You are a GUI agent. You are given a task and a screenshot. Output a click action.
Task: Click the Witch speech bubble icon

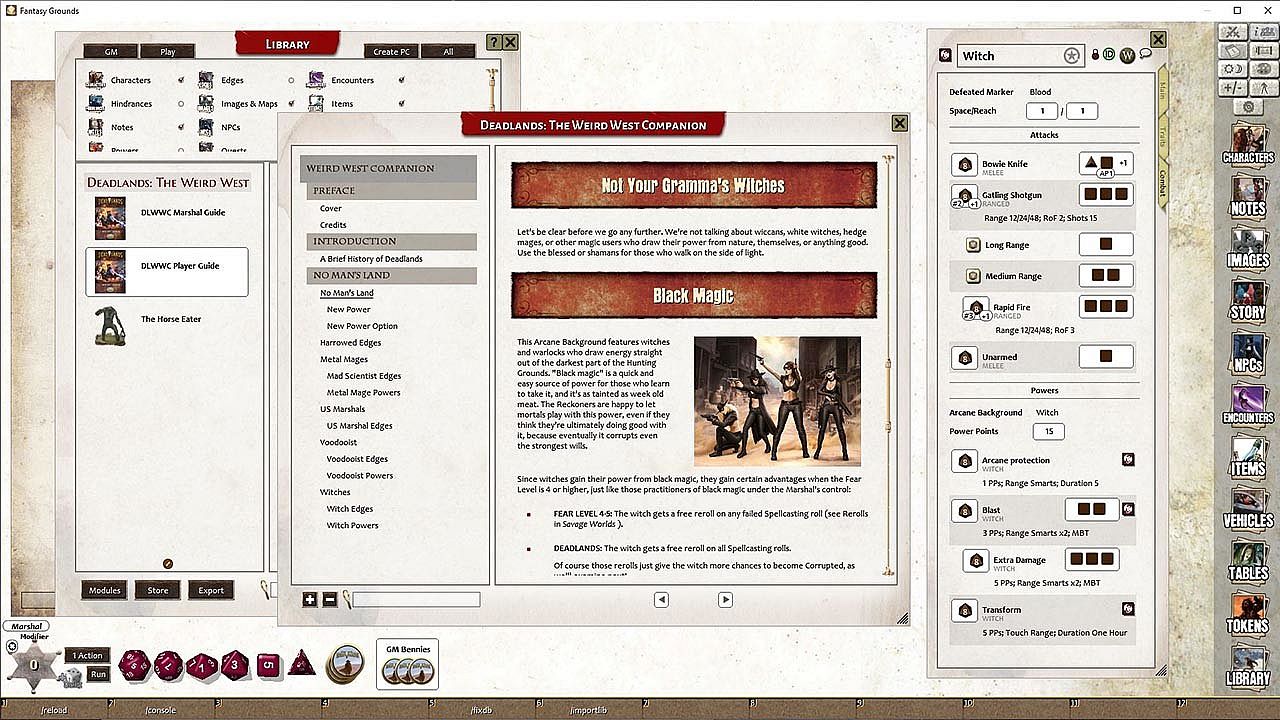(x=1145, y=55)
